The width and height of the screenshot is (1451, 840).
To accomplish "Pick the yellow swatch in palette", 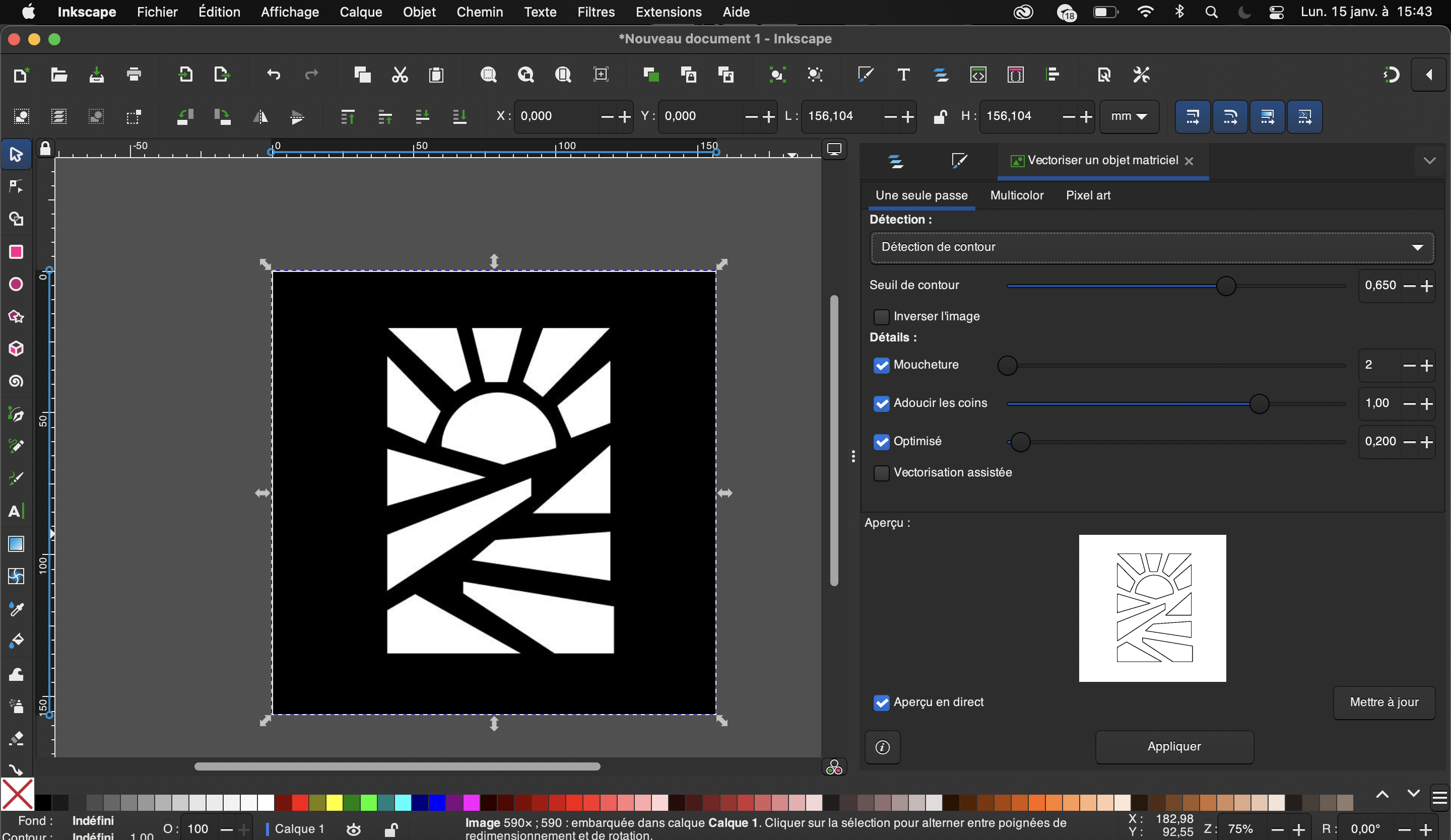I will pyautogui.click(x=335, y=802).
